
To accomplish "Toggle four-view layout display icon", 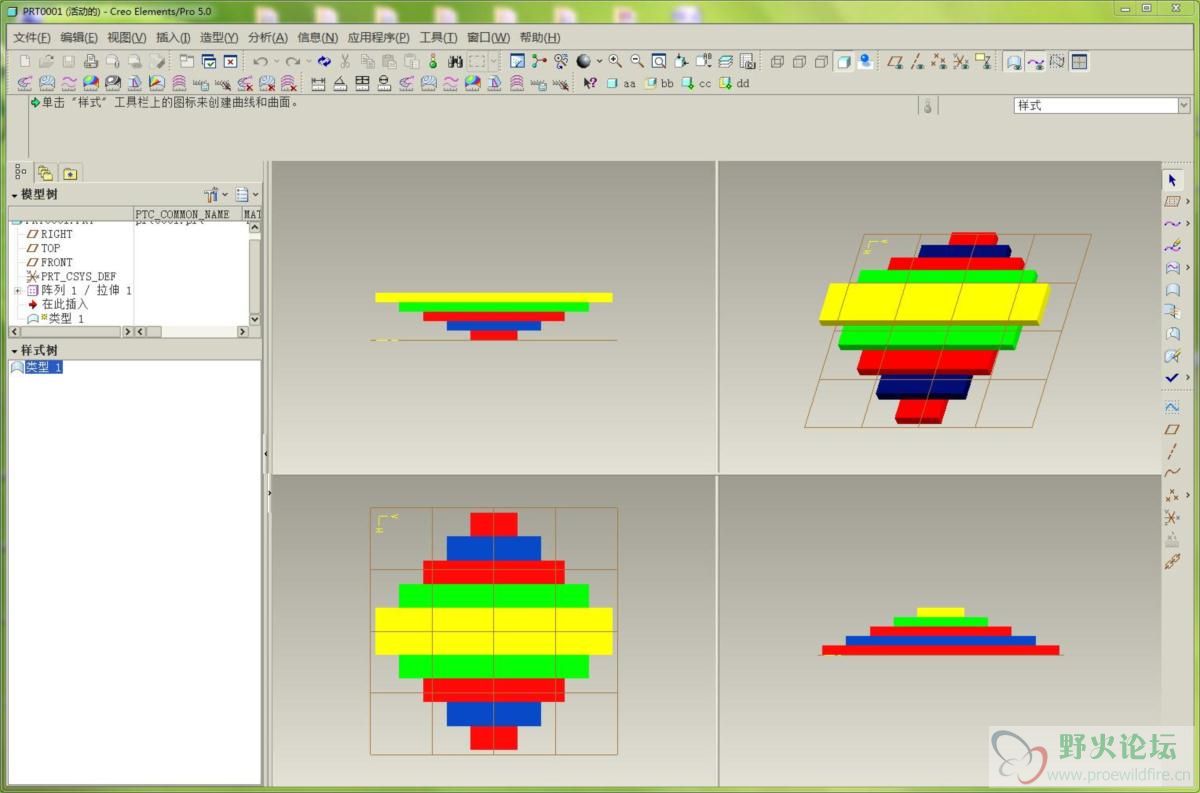I will click(1079, 61).
